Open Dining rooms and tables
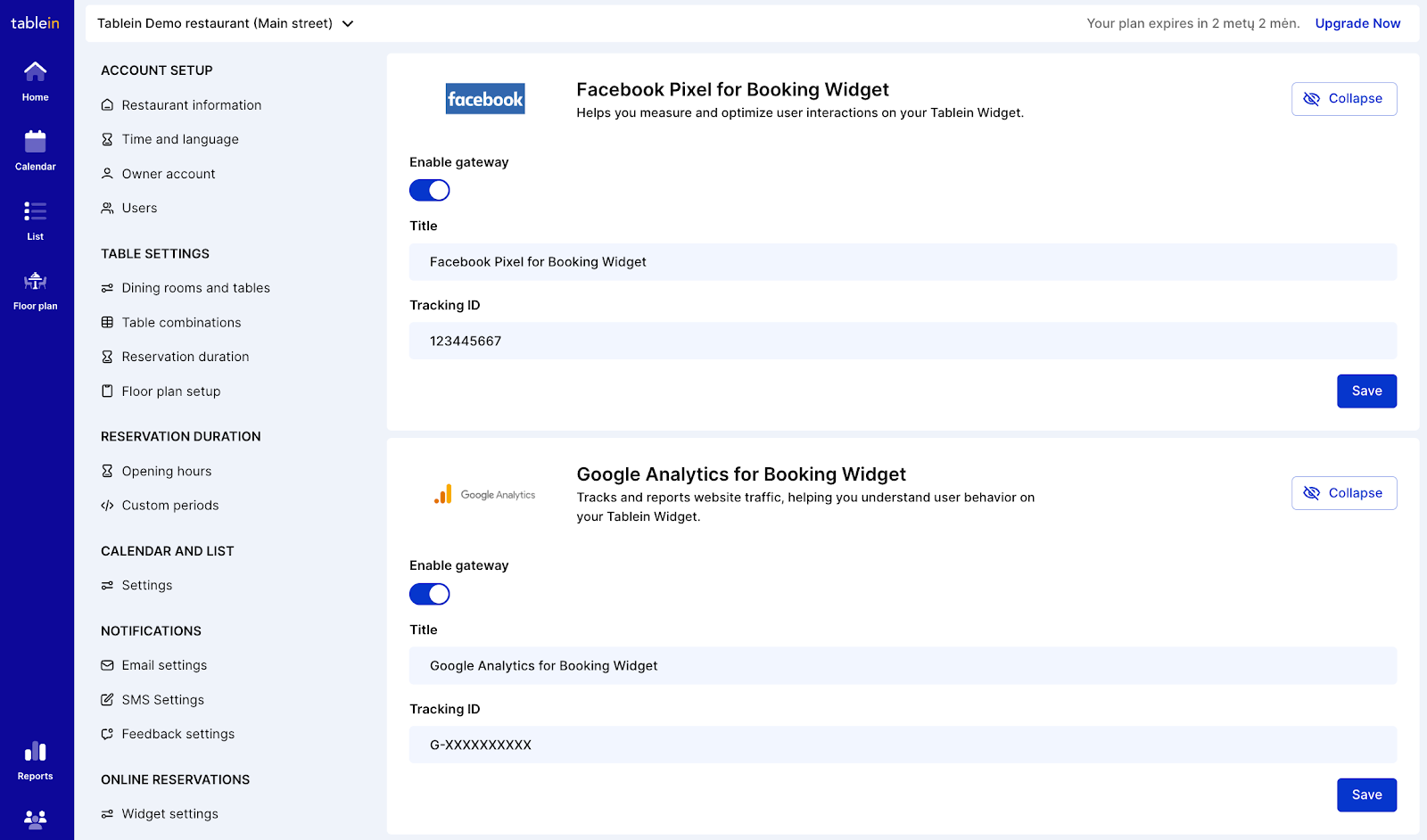1427x840 pixels. [x=195, y=288]
